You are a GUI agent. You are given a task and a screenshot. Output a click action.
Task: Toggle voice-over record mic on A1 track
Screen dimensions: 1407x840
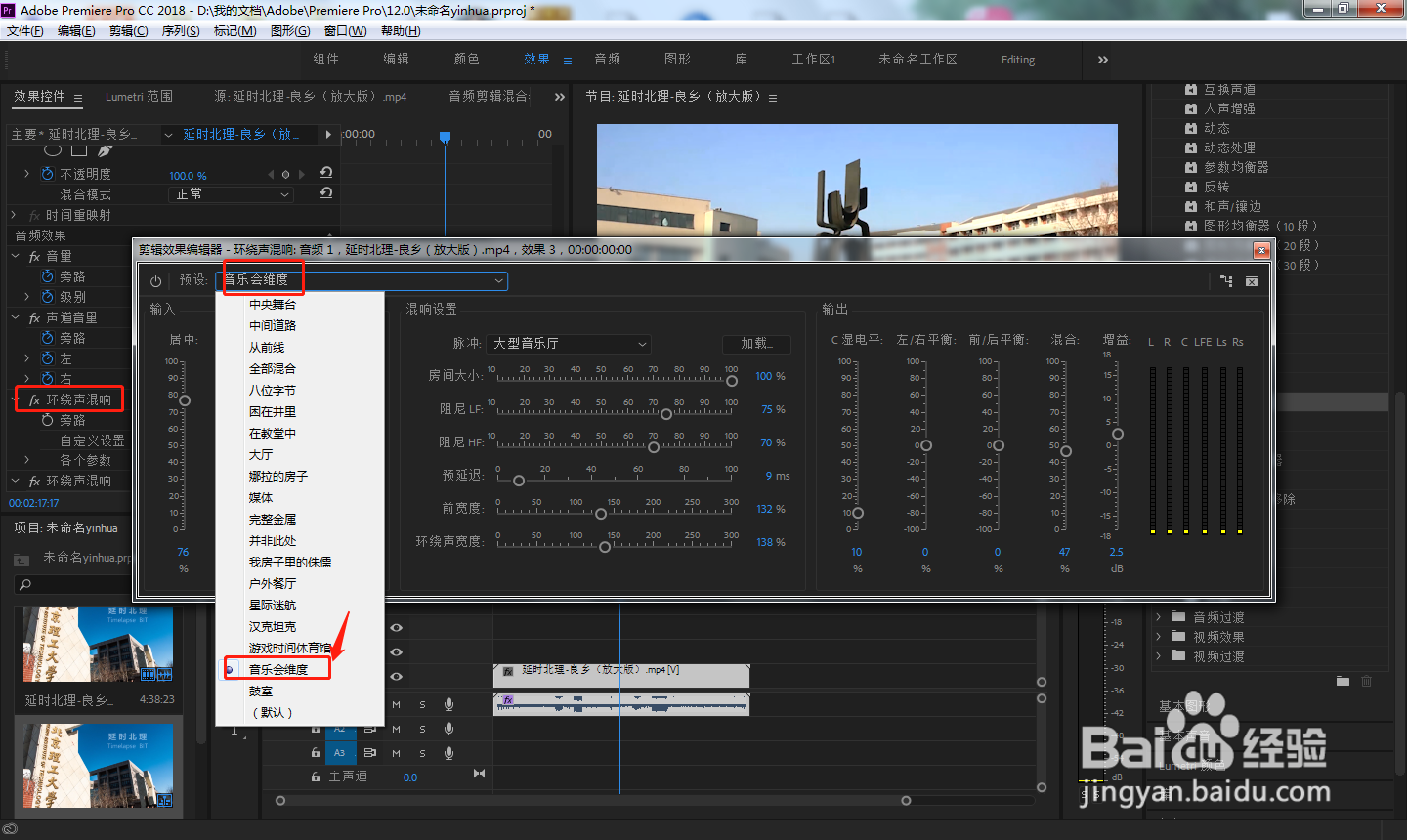tap(448, 704)
